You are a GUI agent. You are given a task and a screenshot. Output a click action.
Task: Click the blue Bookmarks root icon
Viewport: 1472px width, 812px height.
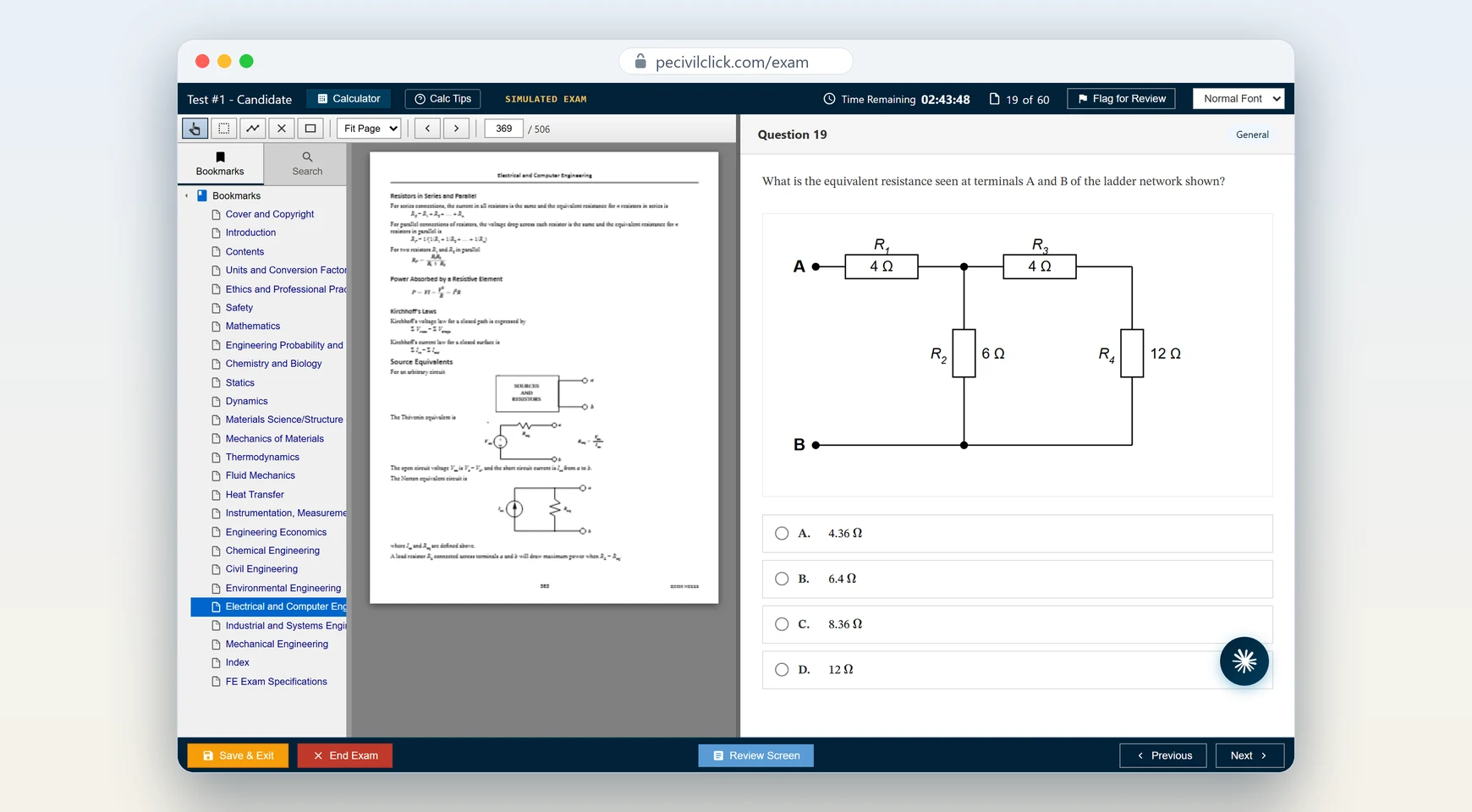202,195
